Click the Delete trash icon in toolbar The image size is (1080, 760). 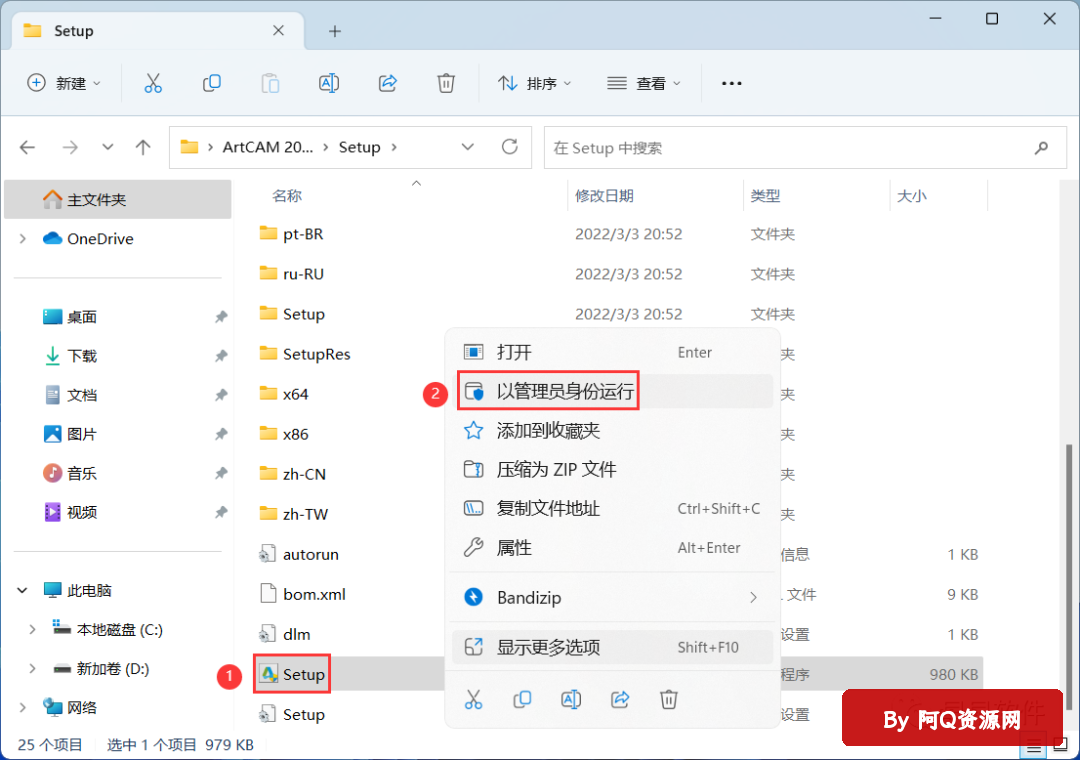tap(446, 83)
